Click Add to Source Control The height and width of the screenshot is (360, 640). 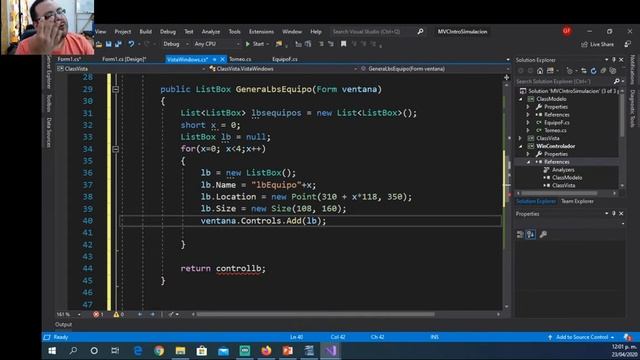(582, 337)
